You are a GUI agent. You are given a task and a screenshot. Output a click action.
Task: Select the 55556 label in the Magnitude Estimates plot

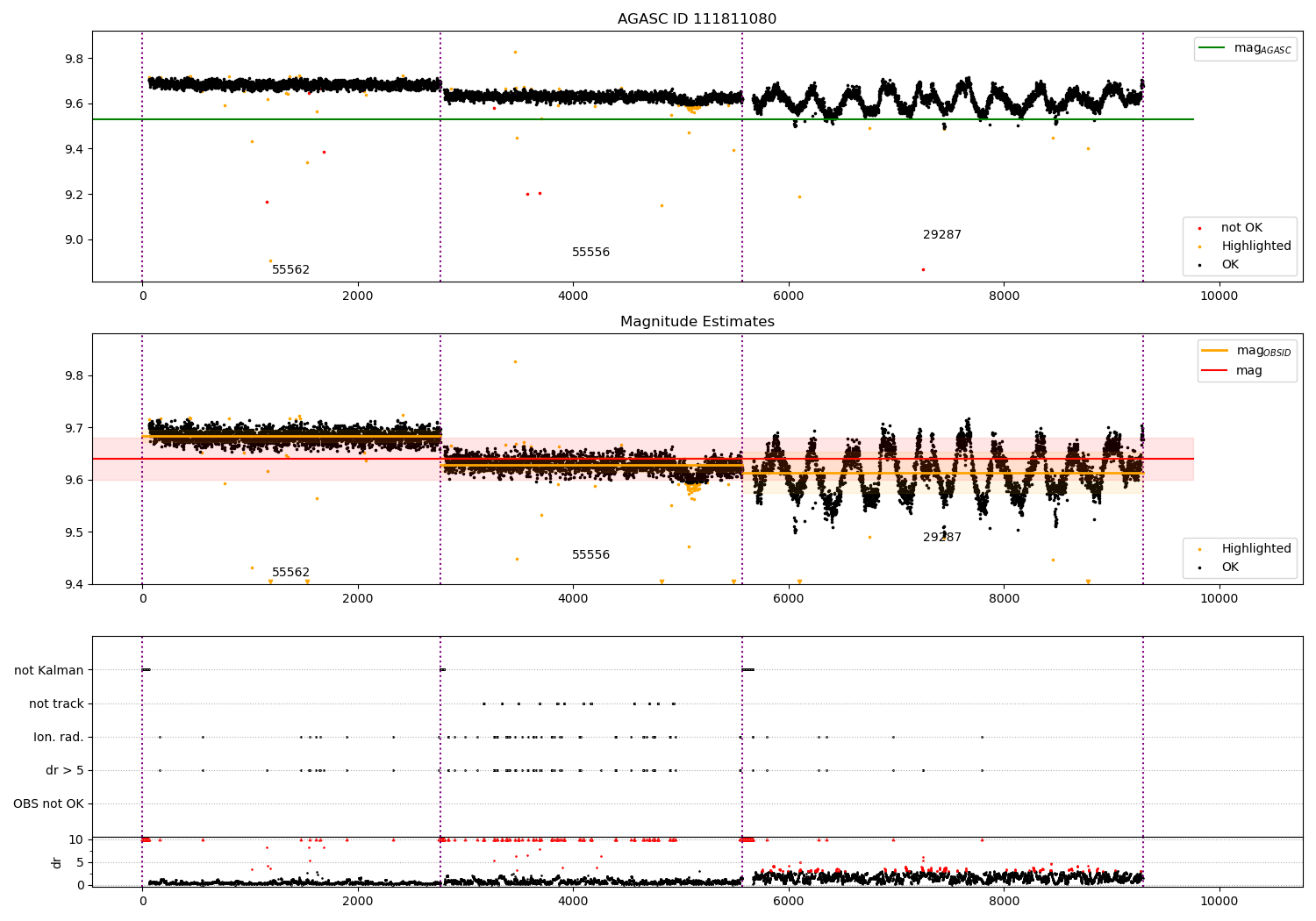(x=590, y=555)
